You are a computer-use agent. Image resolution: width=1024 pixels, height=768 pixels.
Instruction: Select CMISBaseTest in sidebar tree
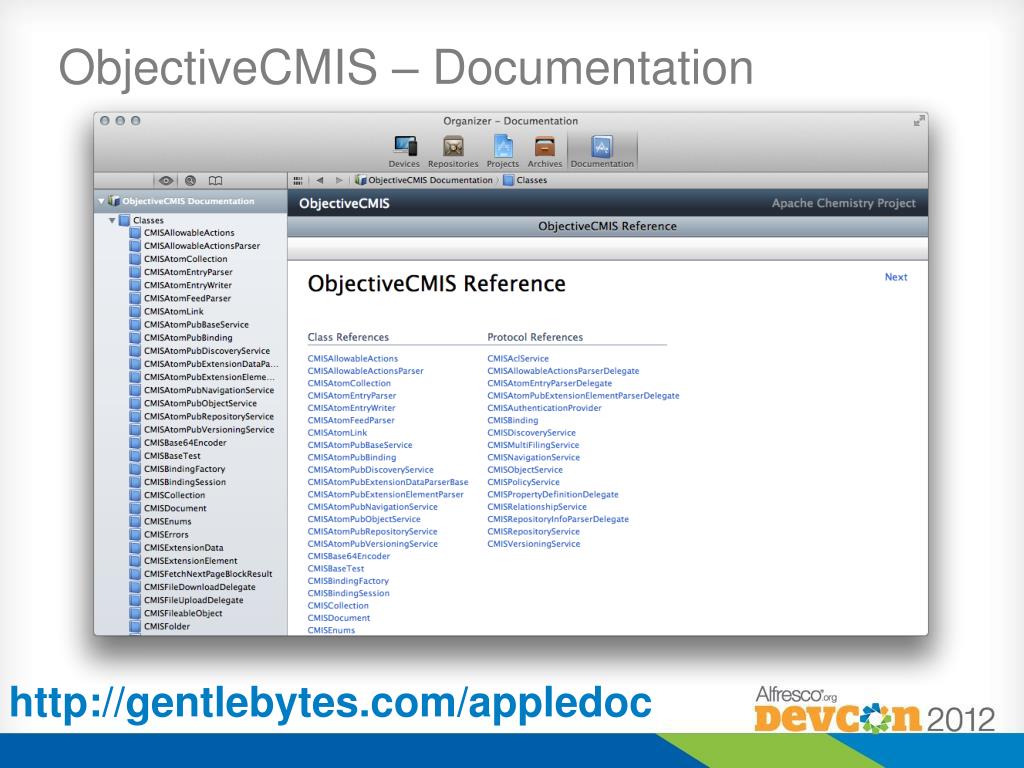click(x=165, y=456)
